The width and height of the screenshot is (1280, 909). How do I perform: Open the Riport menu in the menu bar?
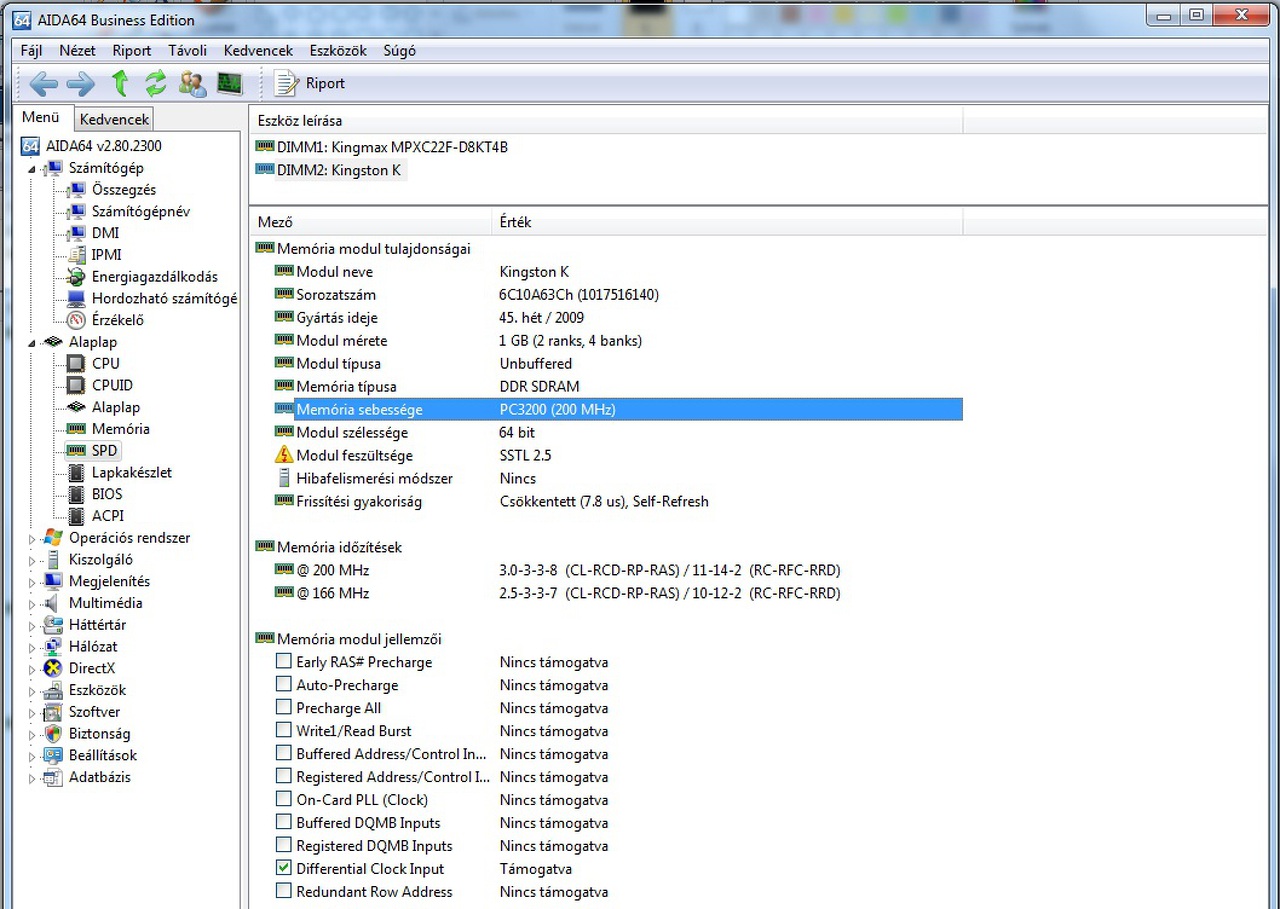(132, 51)
